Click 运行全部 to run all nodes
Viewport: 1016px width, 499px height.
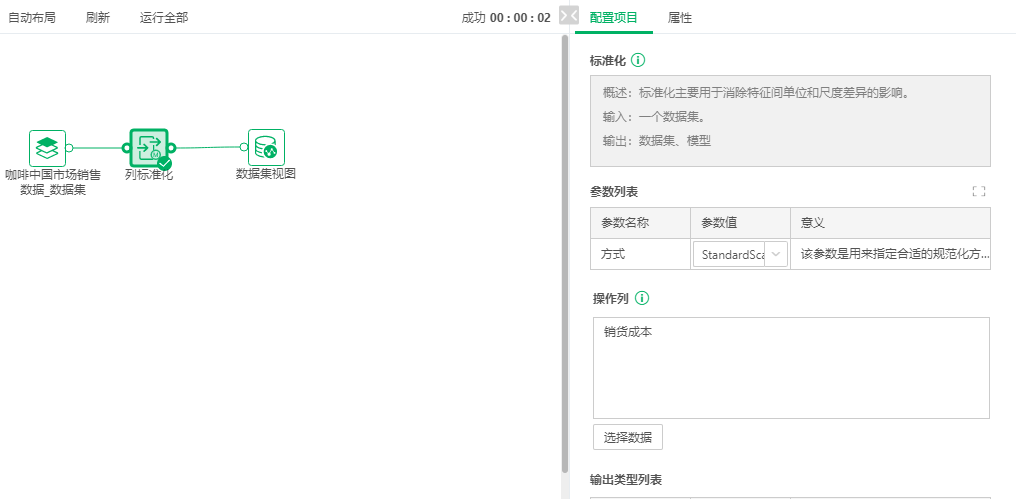[163, 18]
